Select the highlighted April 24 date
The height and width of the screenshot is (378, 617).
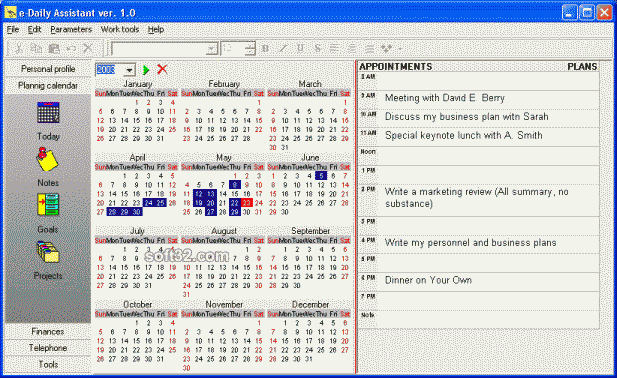(x=148, y=203)
